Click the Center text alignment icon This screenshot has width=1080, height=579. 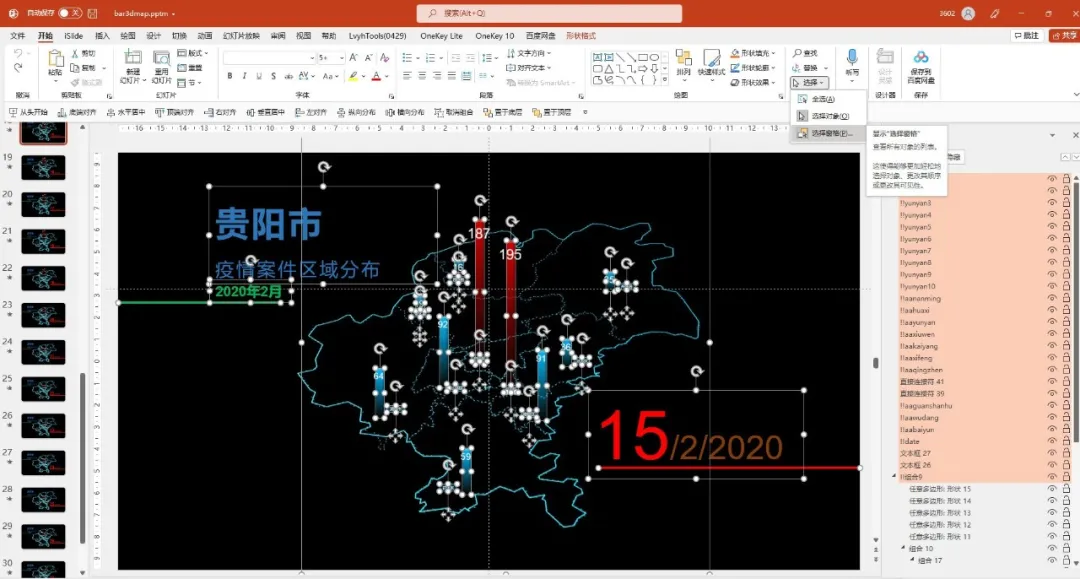[422, 76]
